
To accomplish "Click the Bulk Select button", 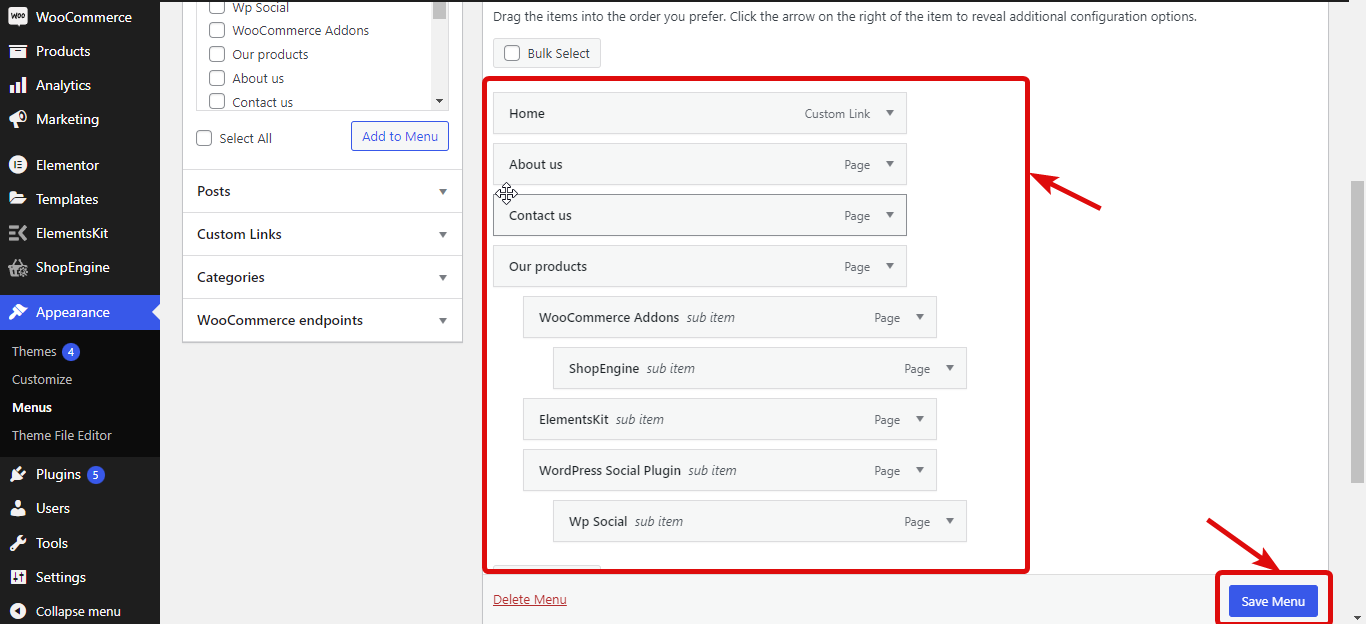I will [547, 53].
